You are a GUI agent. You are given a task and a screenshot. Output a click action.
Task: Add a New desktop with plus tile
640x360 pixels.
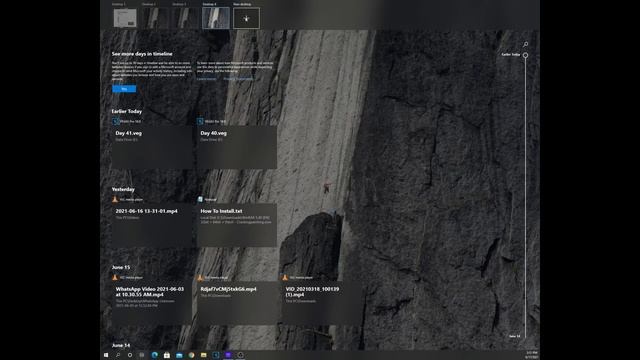pyautogui.click(x=246, y=18)
